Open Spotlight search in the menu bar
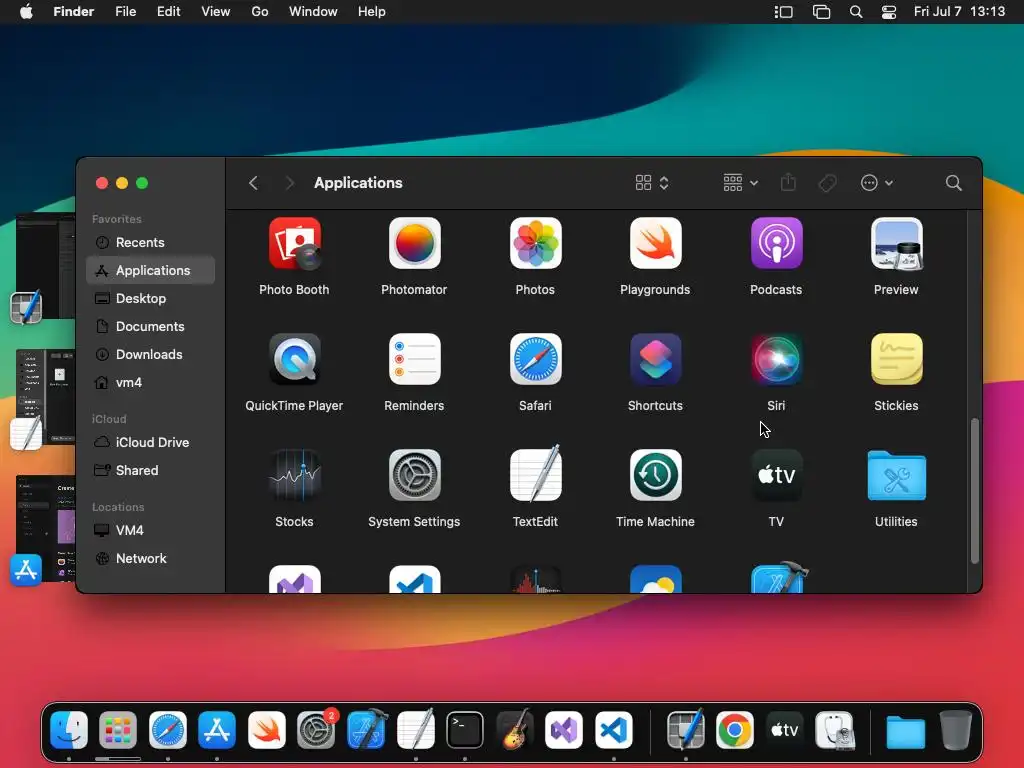The width and height of the screenshot is (1024, 768). tap(856, 12)
